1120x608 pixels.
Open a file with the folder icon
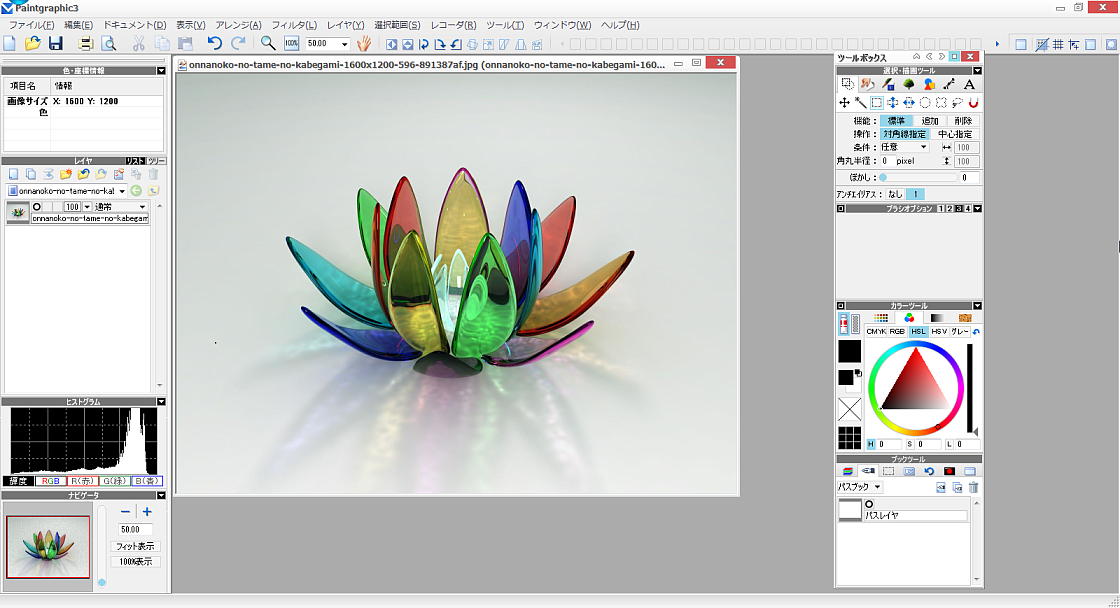pos(32,44)
